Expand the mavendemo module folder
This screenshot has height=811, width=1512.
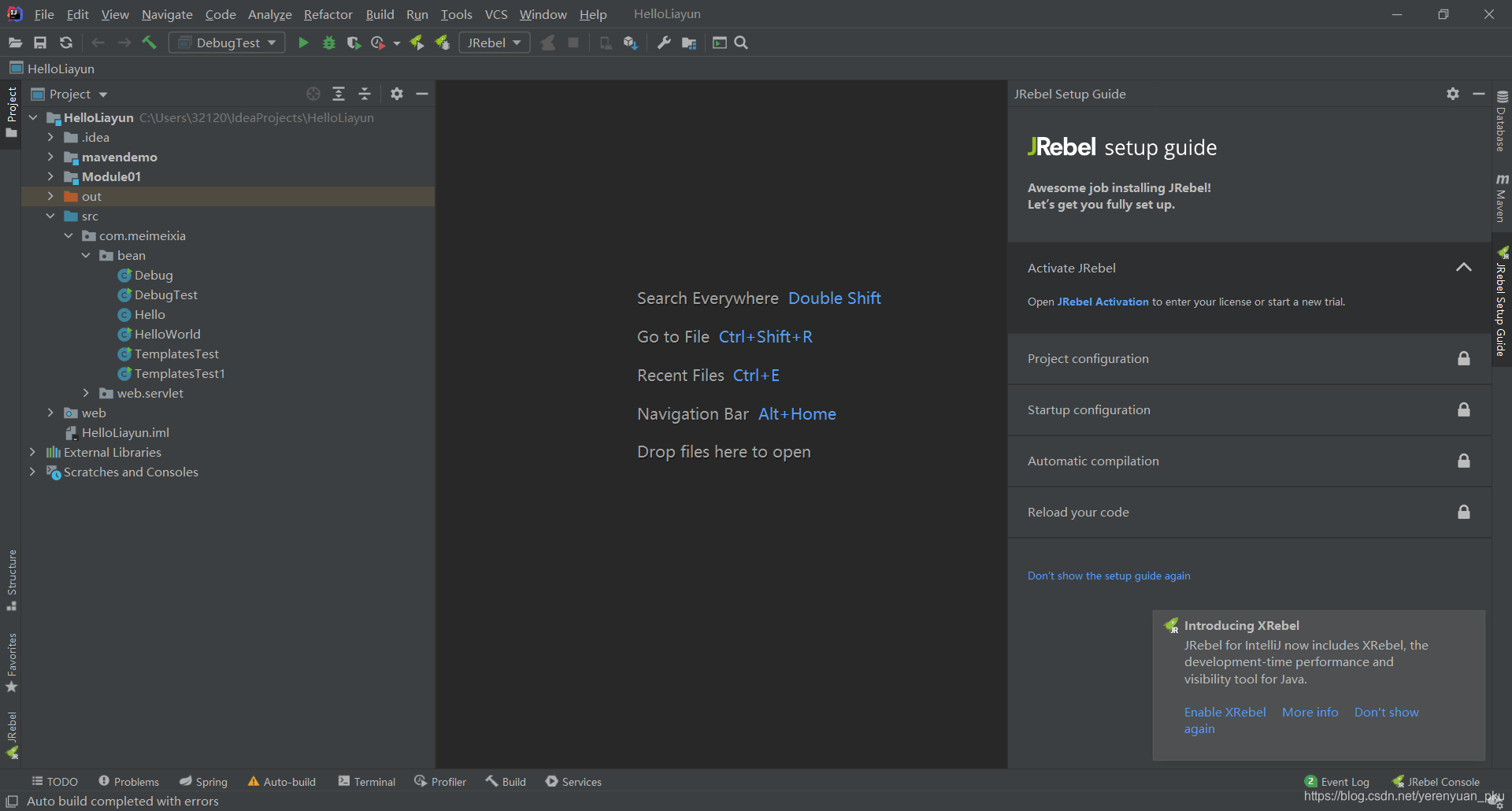coord(50,157)
